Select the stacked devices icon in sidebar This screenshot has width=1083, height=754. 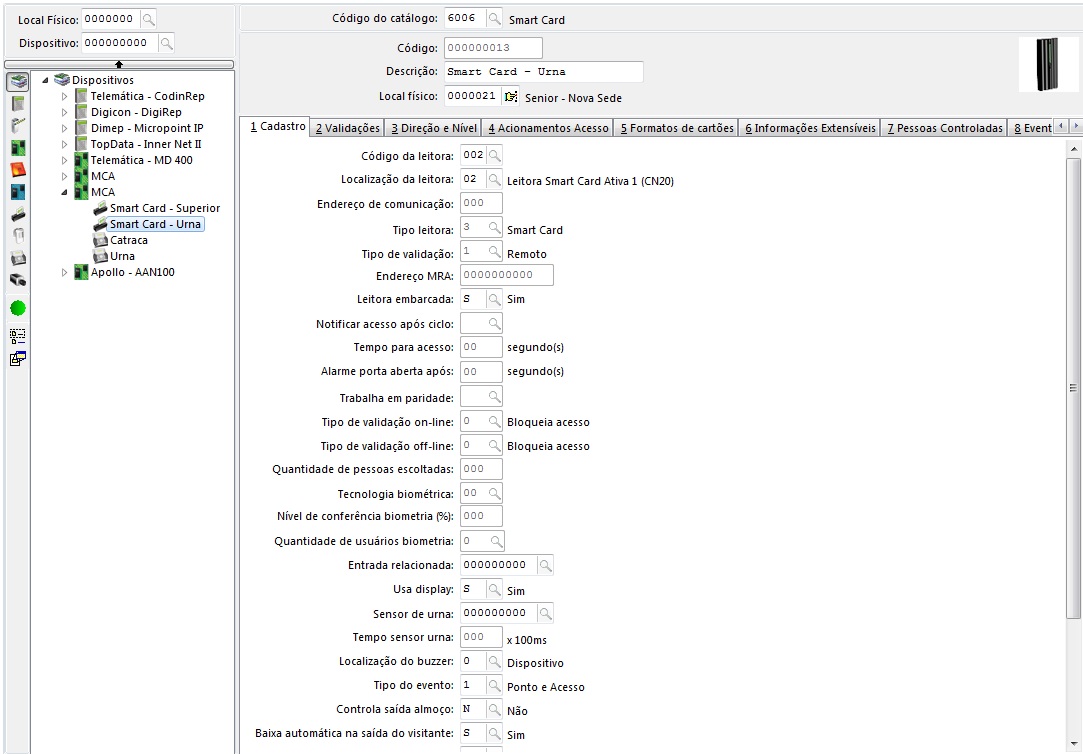[18, 81]
